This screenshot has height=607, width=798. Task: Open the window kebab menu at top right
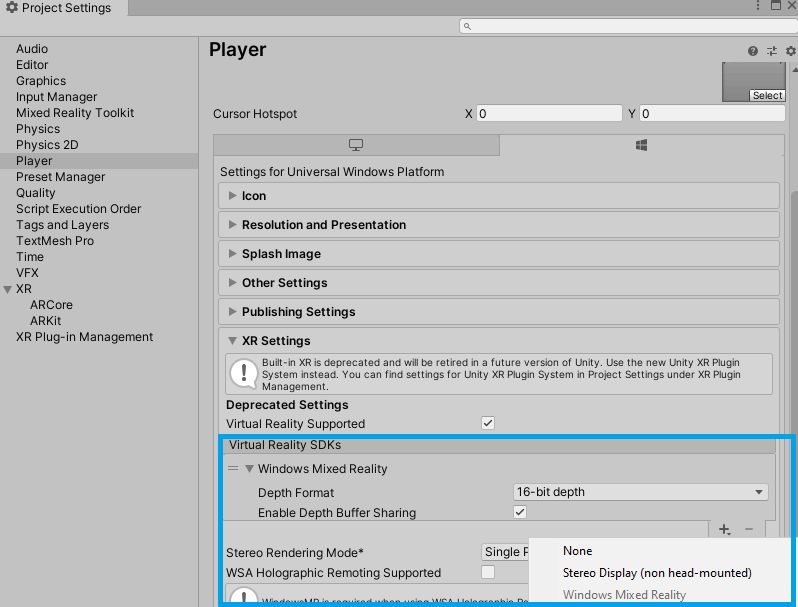click(758, 6)
